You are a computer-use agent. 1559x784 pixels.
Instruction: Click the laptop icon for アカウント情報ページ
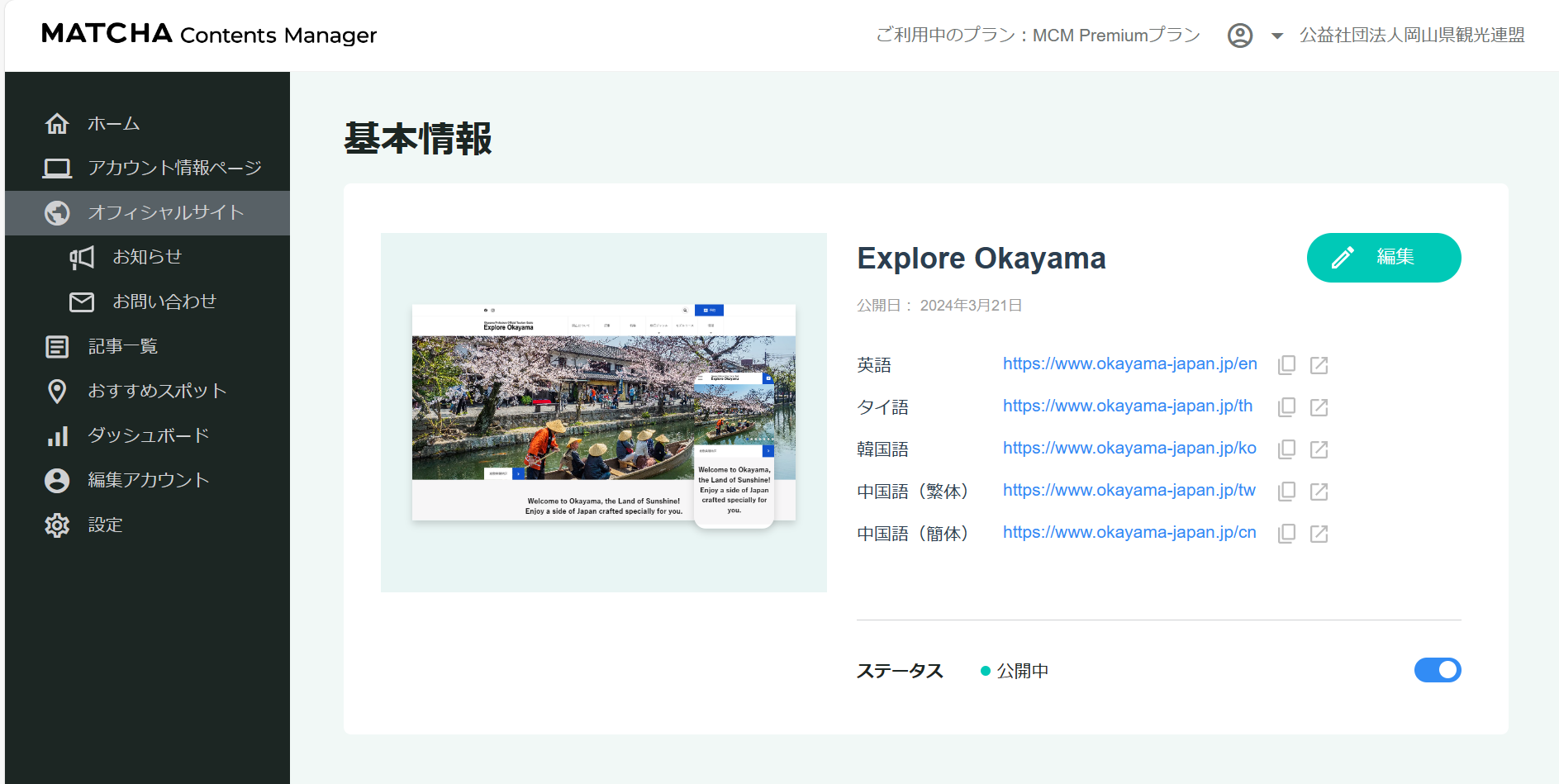[x=57, y=169]
